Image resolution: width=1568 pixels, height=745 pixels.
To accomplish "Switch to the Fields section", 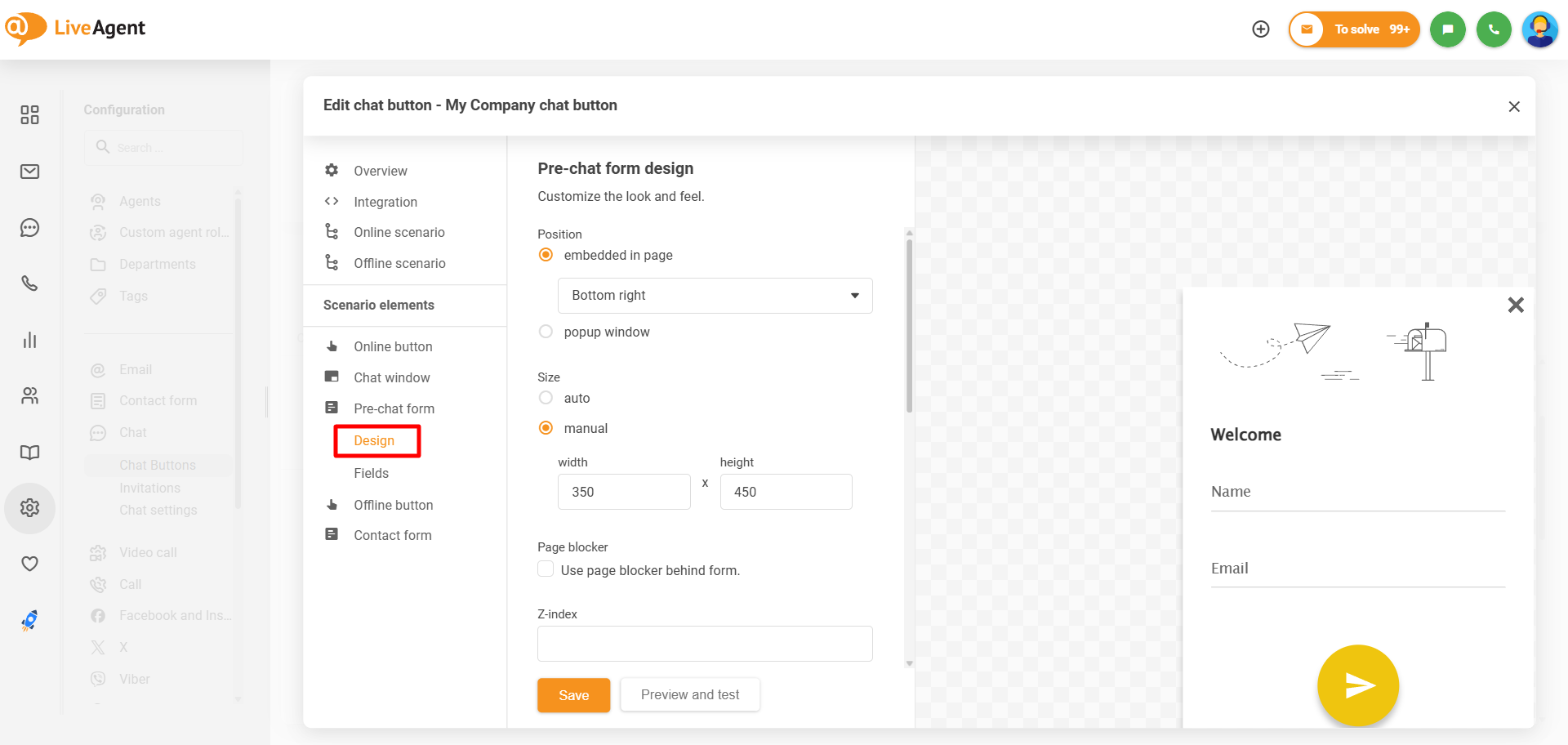I will (371, 473).
